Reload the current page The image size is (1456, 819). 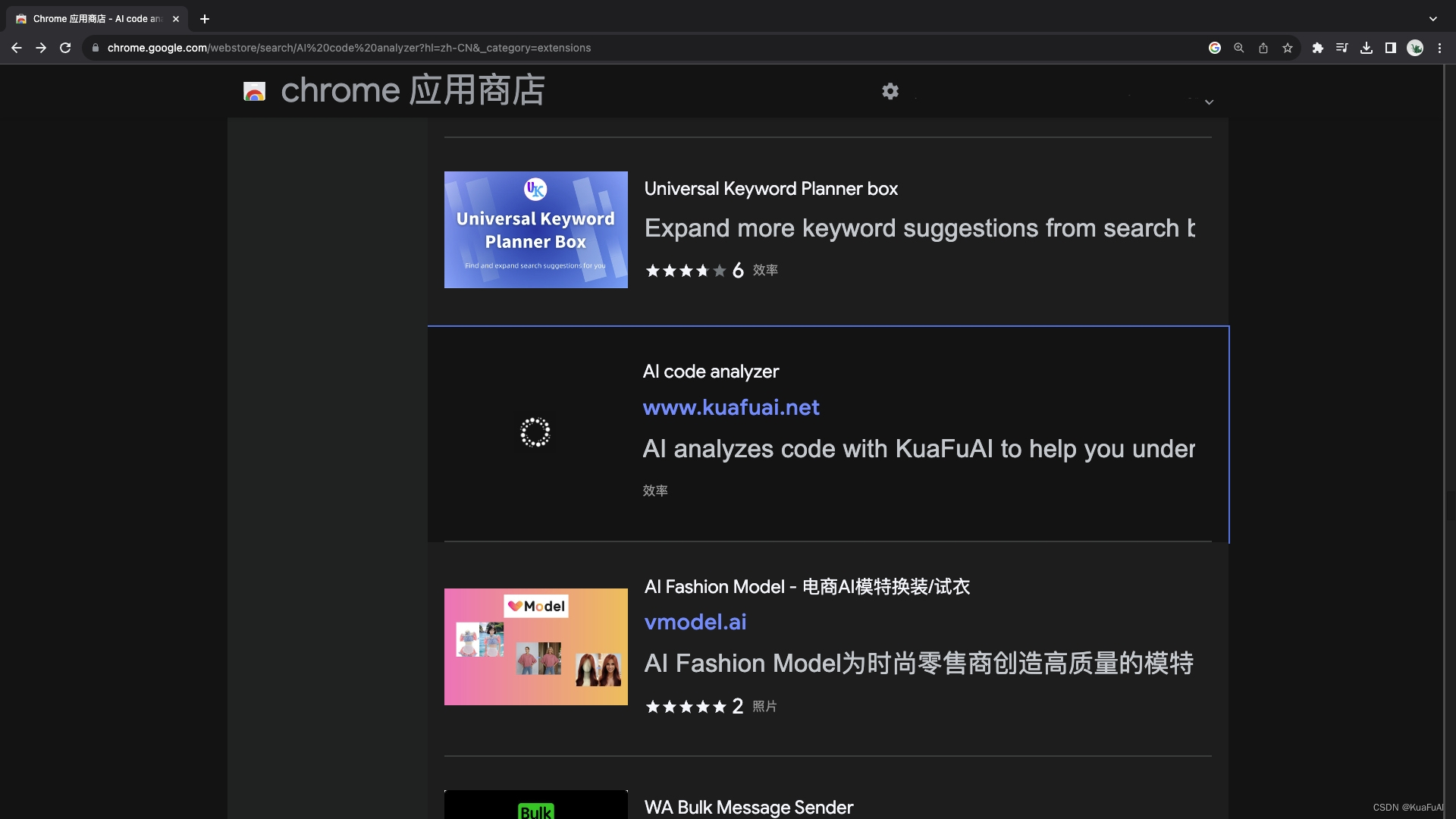(x=65, y=48)
